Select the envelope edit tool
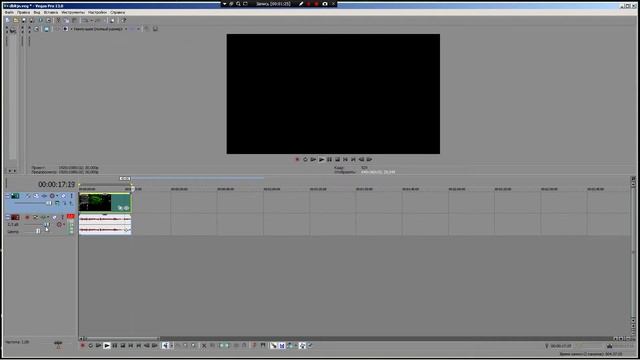This screenshot has width=640, height=360. [x=178, y=346]
